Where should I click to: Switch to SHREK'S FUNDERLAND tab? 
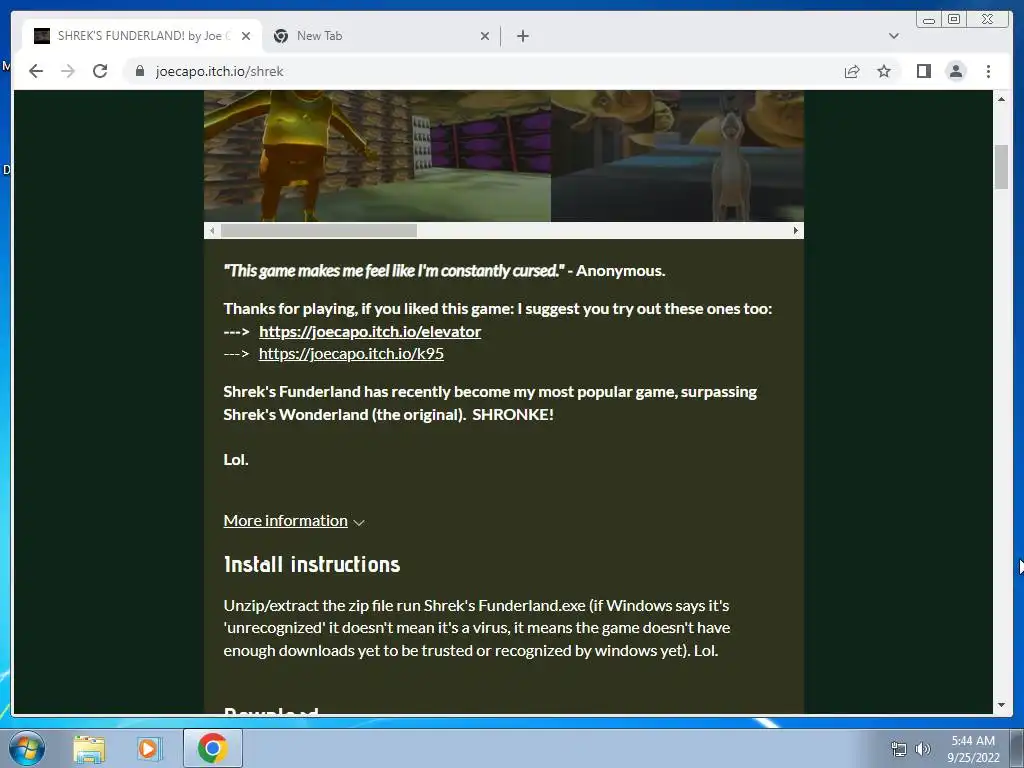click(x=142, y=36)
